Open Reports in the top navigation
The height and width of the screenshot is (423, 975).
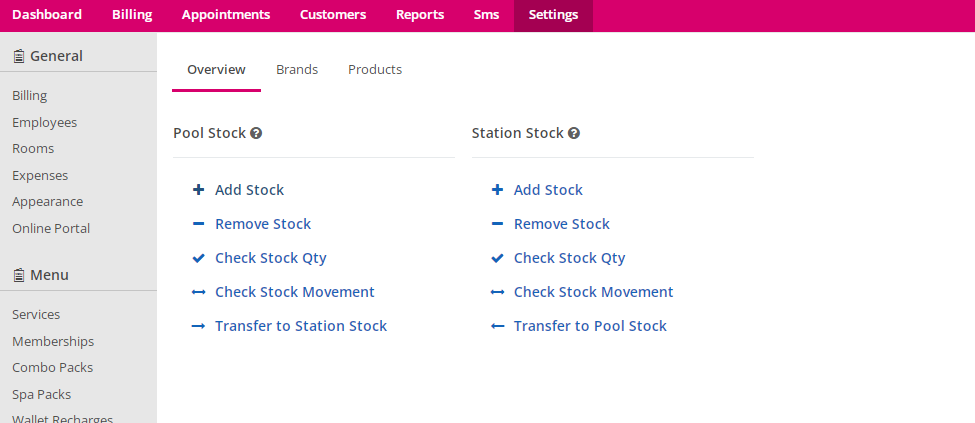pyautogui.click(x=420, y=15)
